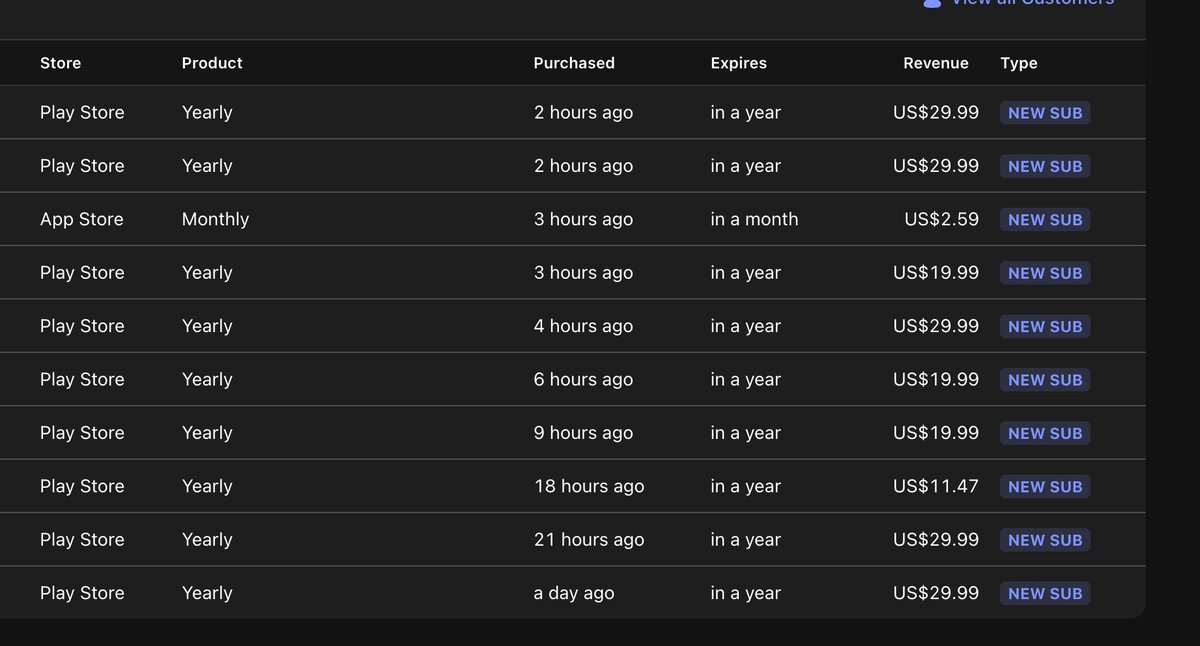Screen dimensions: 1200x646
Task: Open the transaction purchased a day ago
Action: point(572,593)
